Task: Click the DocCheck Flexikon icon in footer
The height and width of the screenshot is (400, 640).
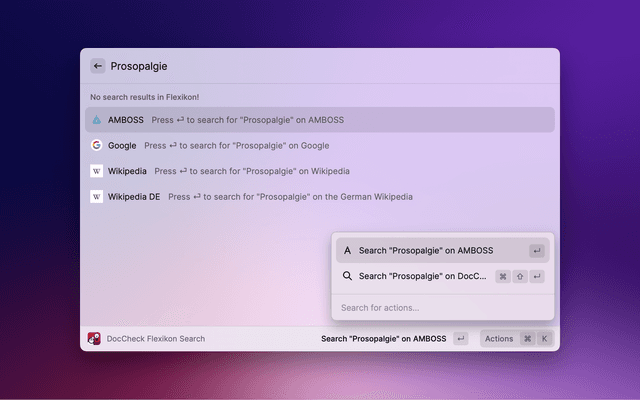Action: click(94, 339)
